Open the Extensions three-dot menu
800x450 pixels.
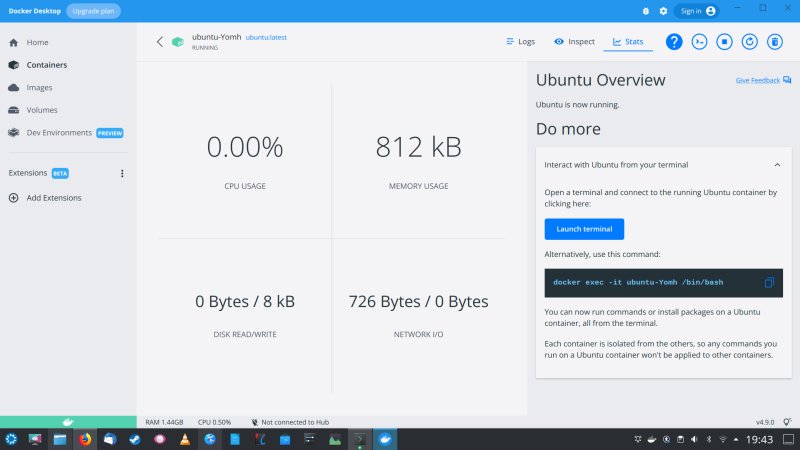pos(122,173)
